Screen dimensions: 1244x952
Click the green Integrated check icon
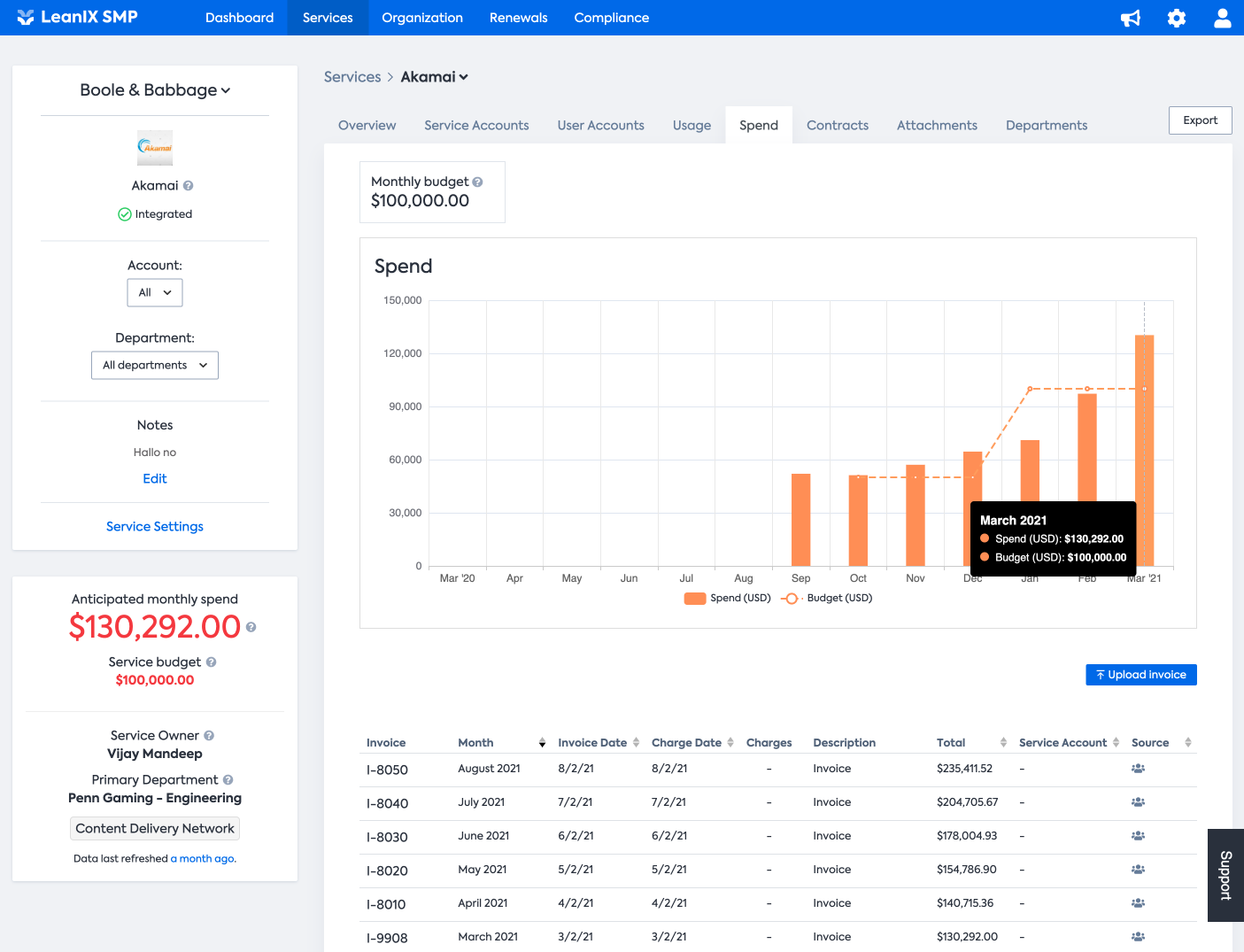pos(125,214)
